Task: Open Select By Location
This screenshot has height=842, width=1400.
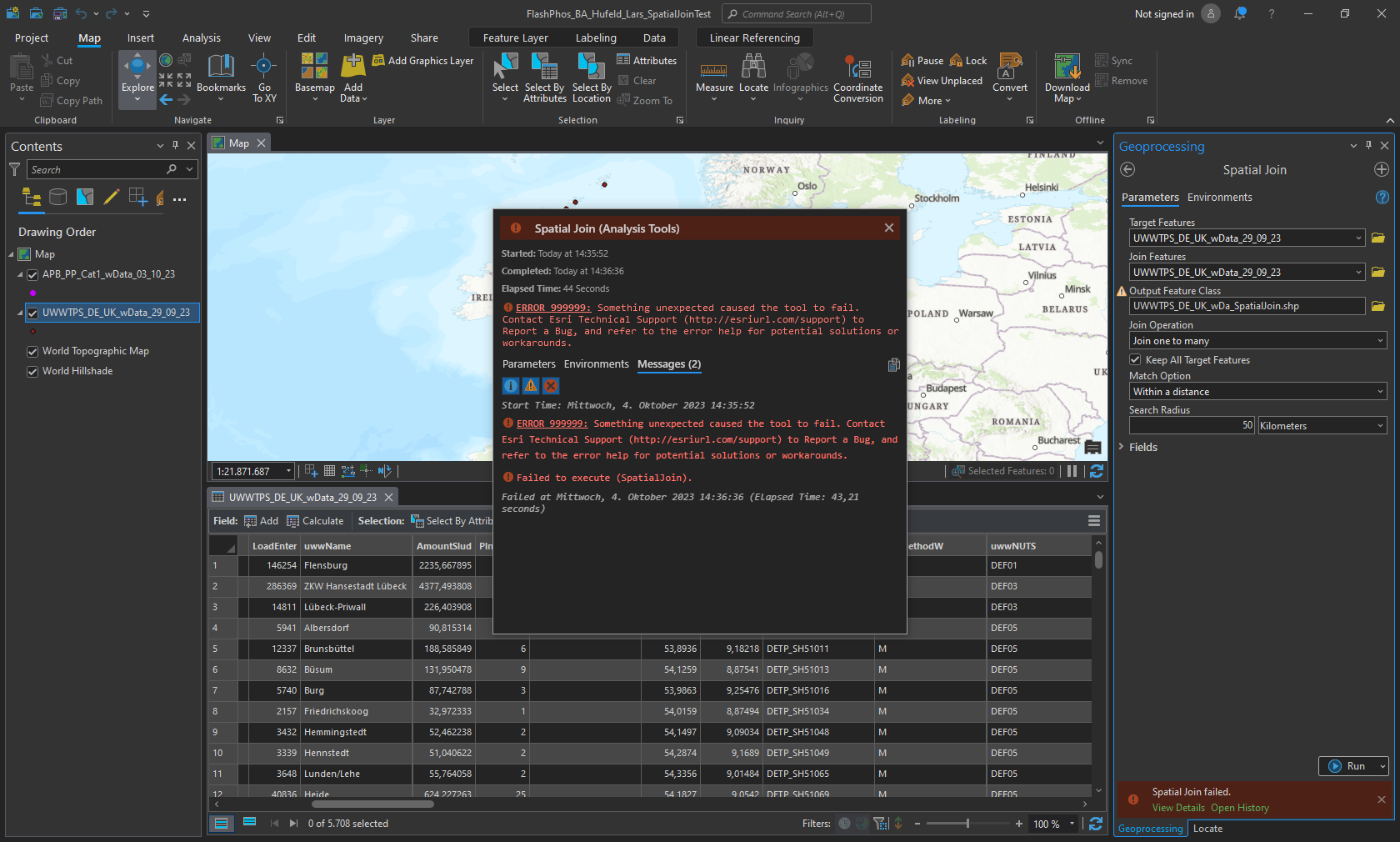Action: 592,78
